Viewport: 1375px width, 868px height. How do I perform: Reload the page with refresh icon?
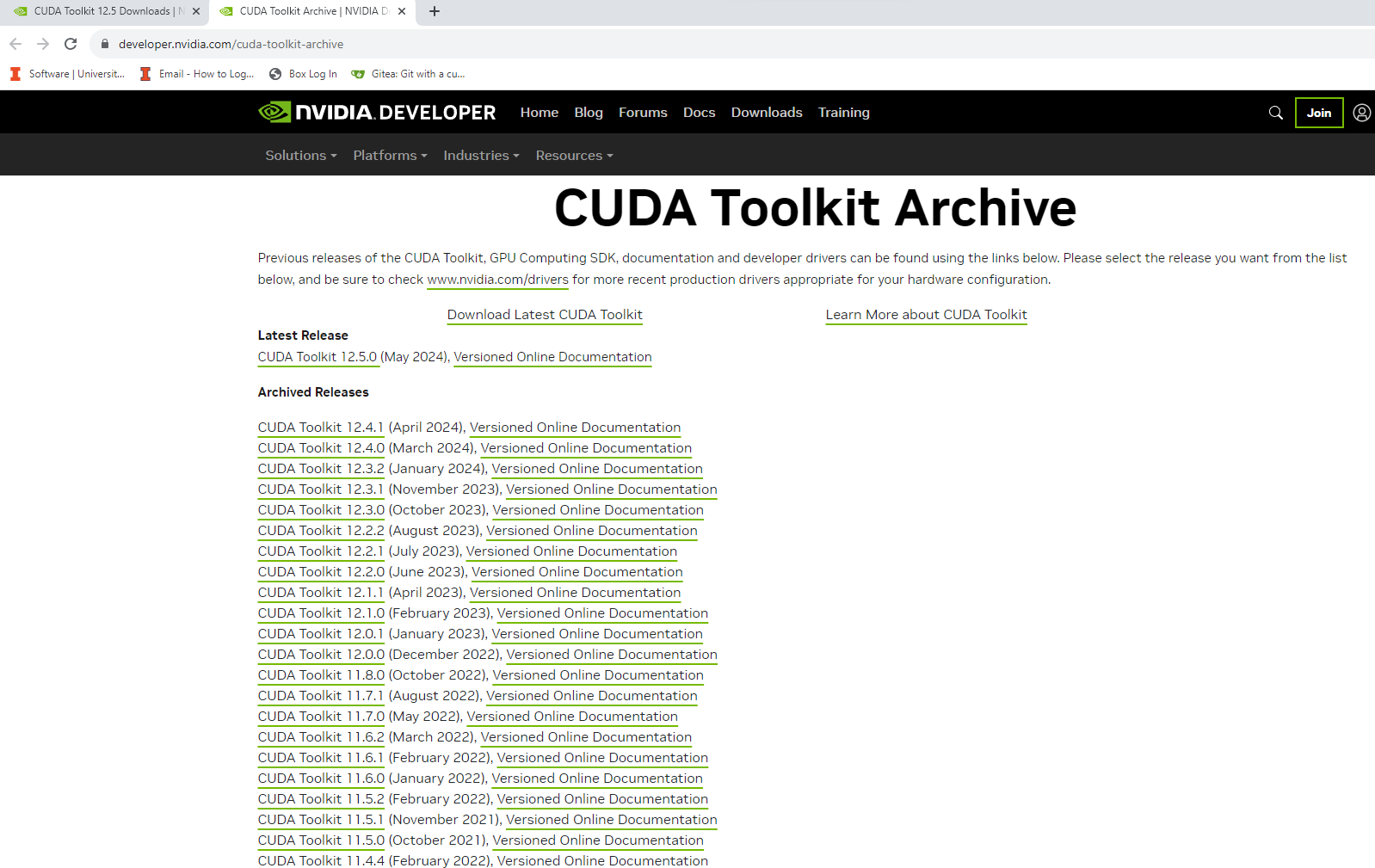coord(71,44)
